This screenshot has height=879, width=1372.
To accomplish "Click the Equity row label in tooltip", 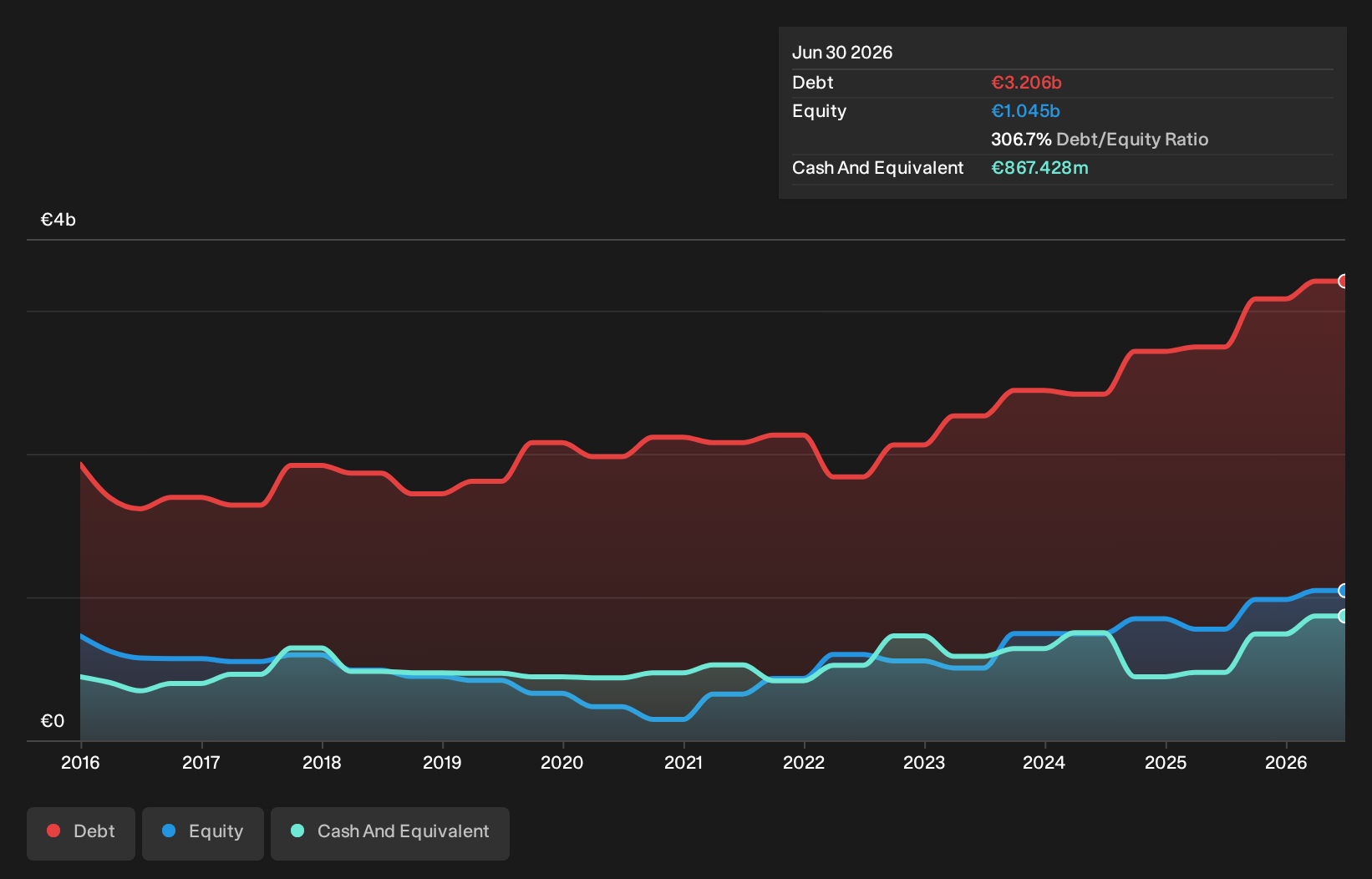I will [x=819, y=111].
